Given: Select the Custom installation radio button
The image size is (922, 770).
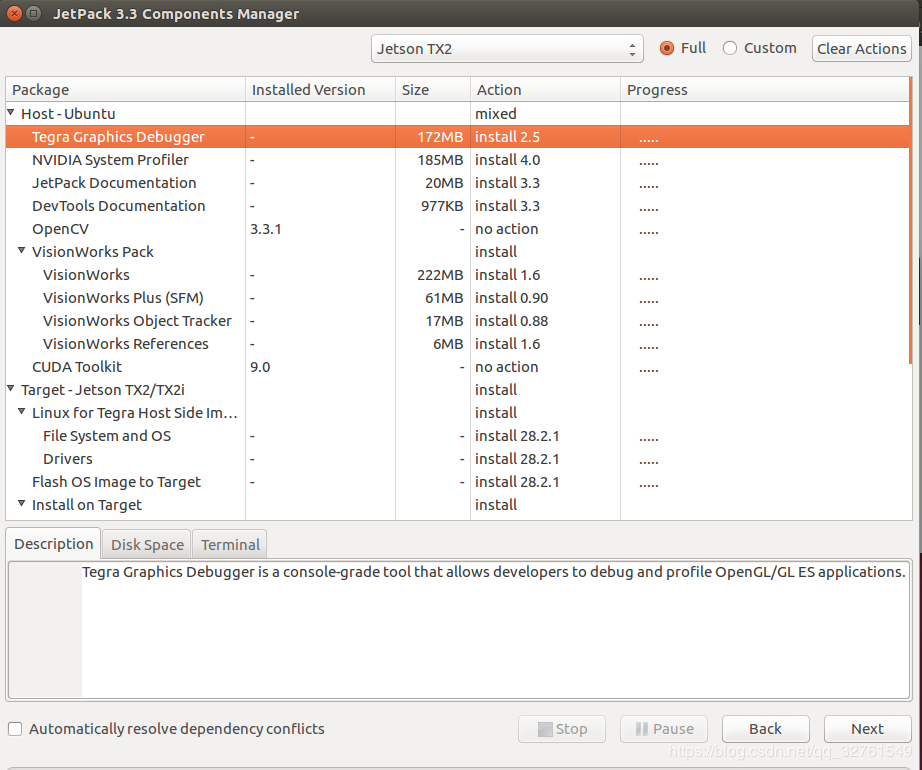Looking at the screenshot, I should click(730, 48).
